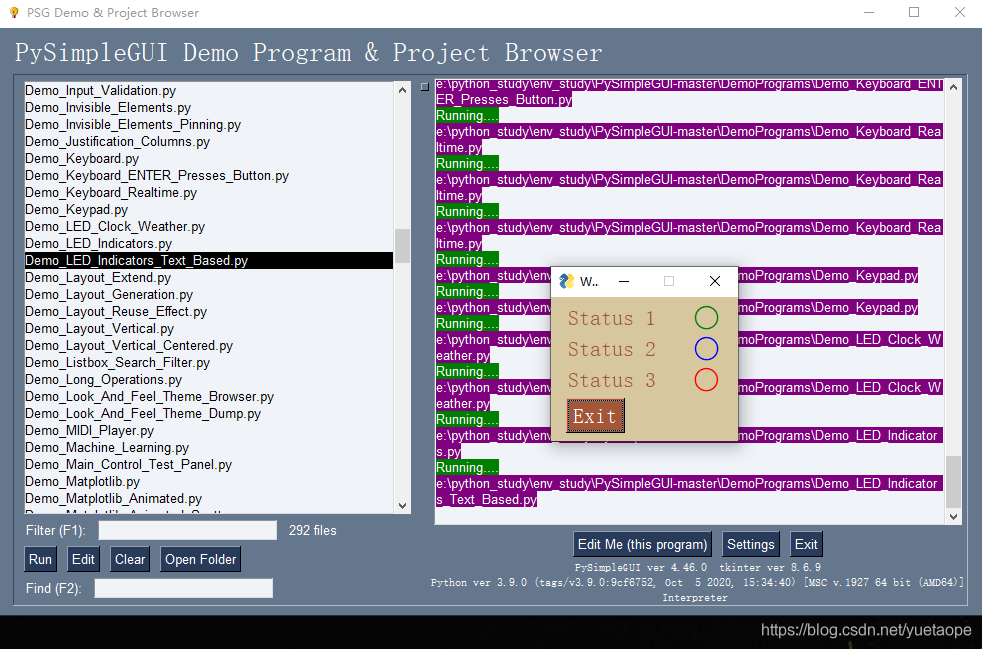The height and width of the screenshot is (649, 982).
Task: Click file list scrollbar down arrow
Action: pyautogui.click(x=403, y=506)
